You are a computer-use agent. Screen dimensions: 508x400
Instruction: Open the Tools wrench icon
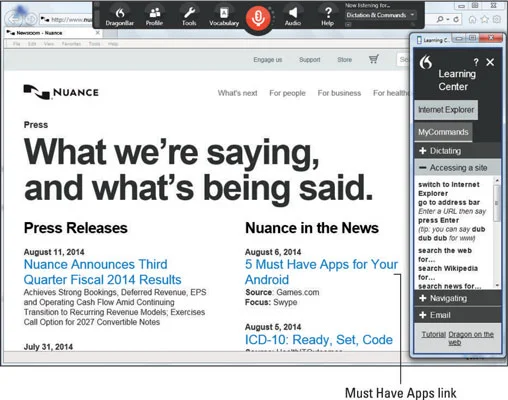(x=189, y=17)
